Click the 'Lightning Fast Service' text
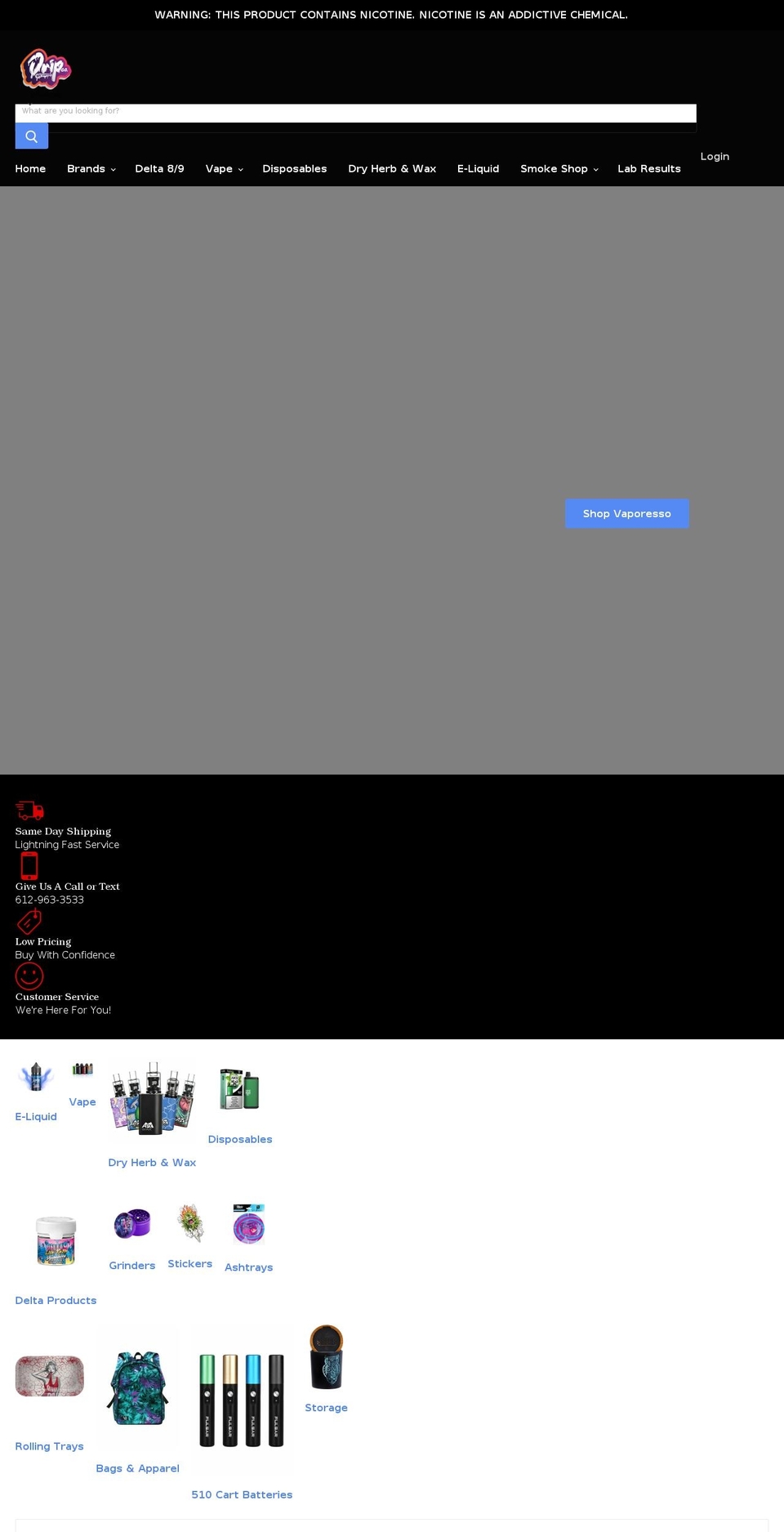The height and width of the screenshot is (1532, 784). 67,845
